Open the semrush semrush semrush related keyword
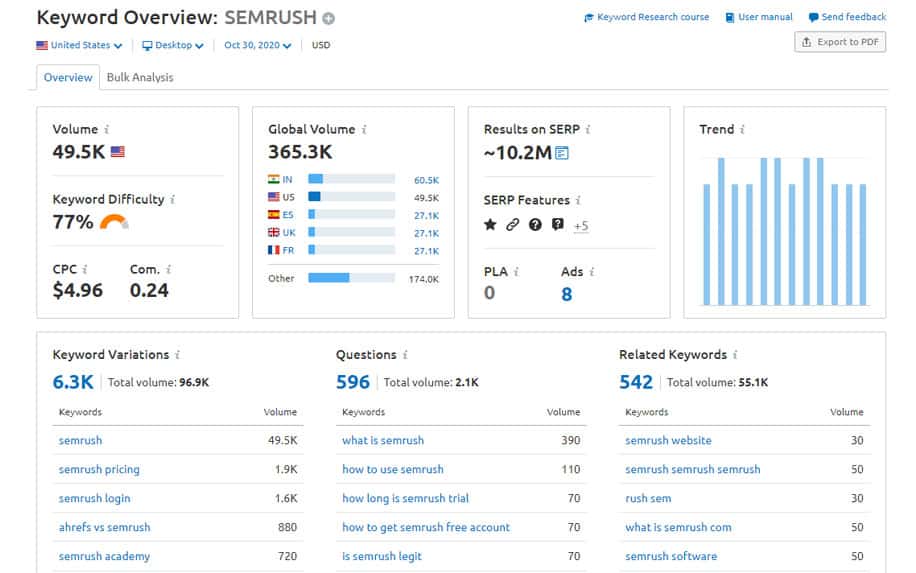 (693, 470)
